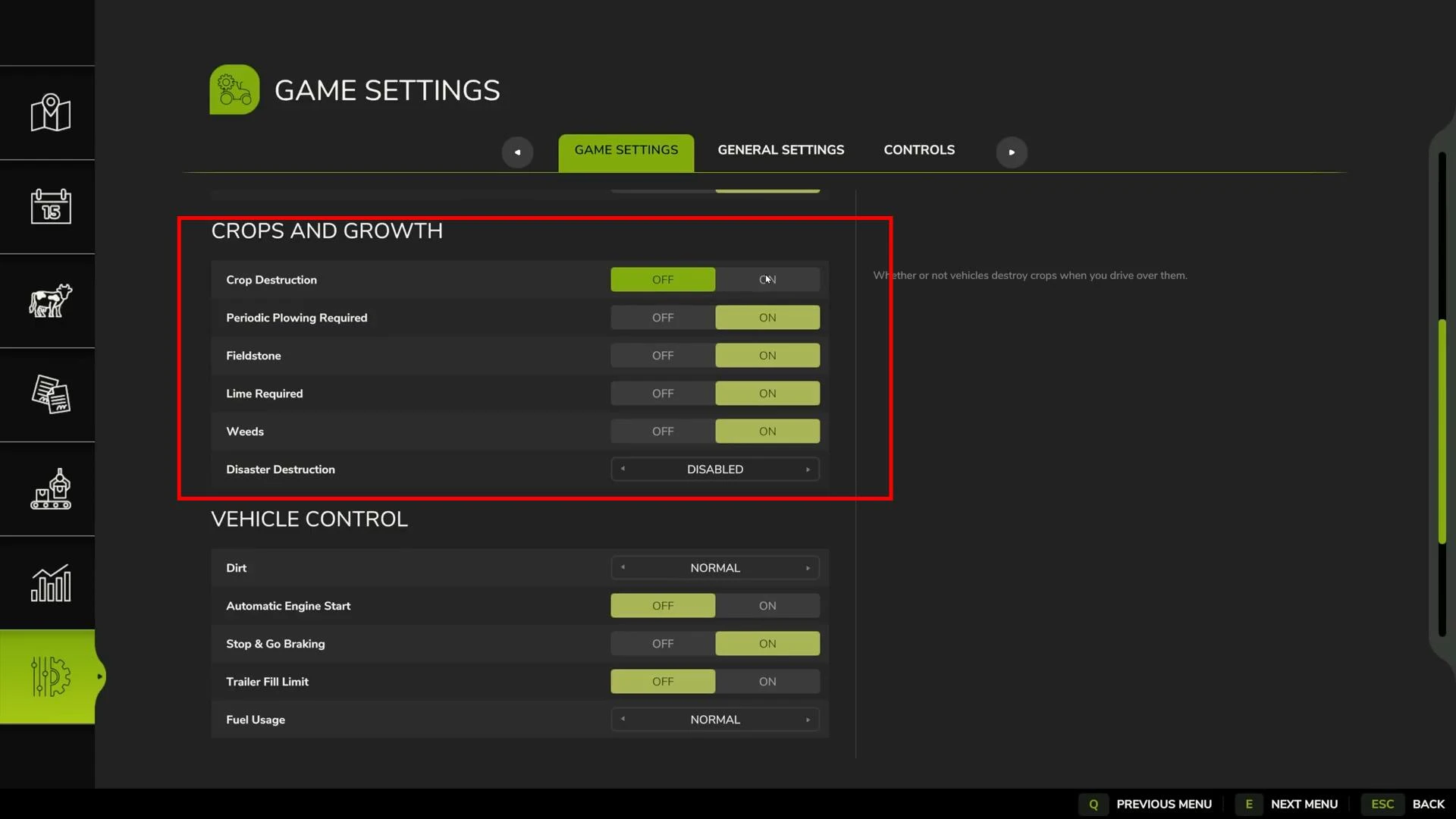Click the Fuel Usage label

[x=256, y=720]
